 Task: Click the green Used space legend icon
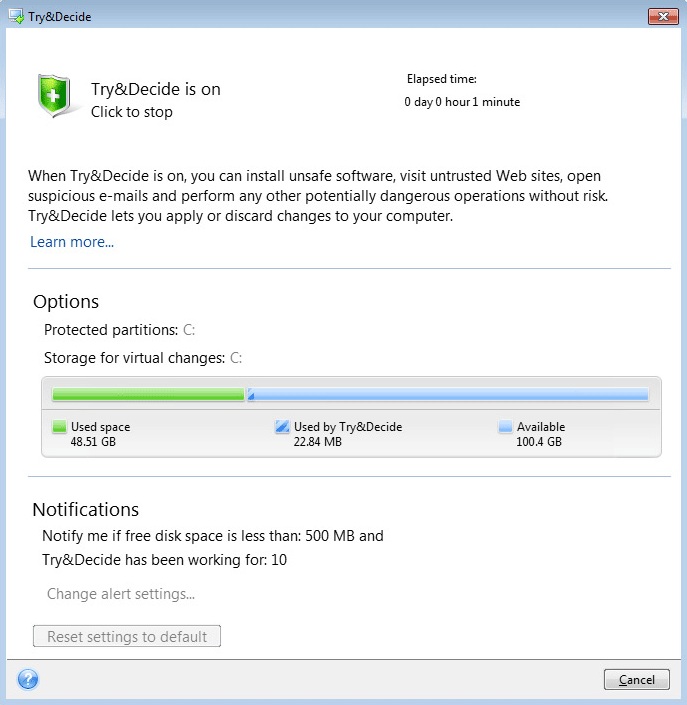(59, 426)
